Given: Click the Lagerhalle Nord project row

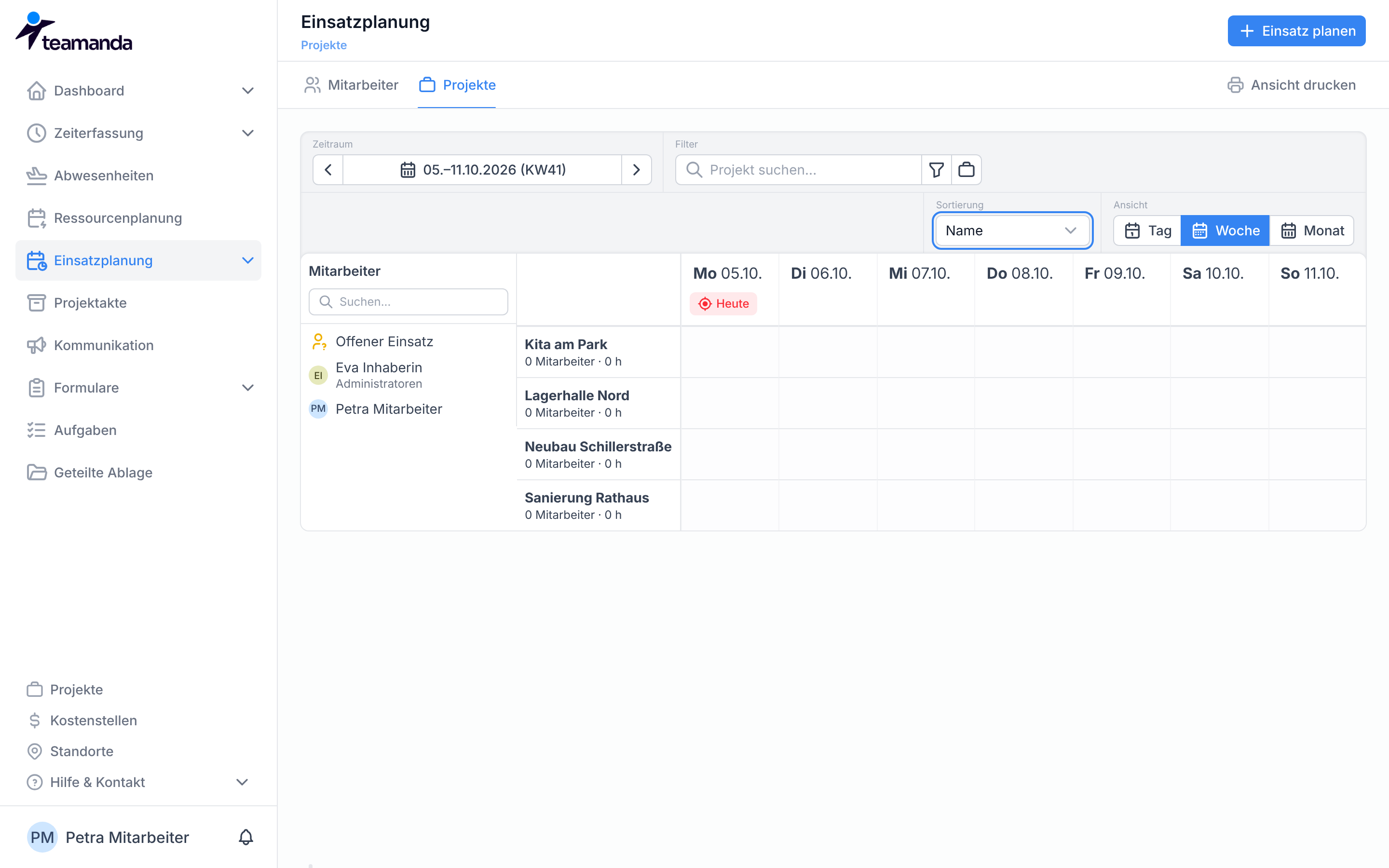Looking at the screenshot, I should pos(598,404).
